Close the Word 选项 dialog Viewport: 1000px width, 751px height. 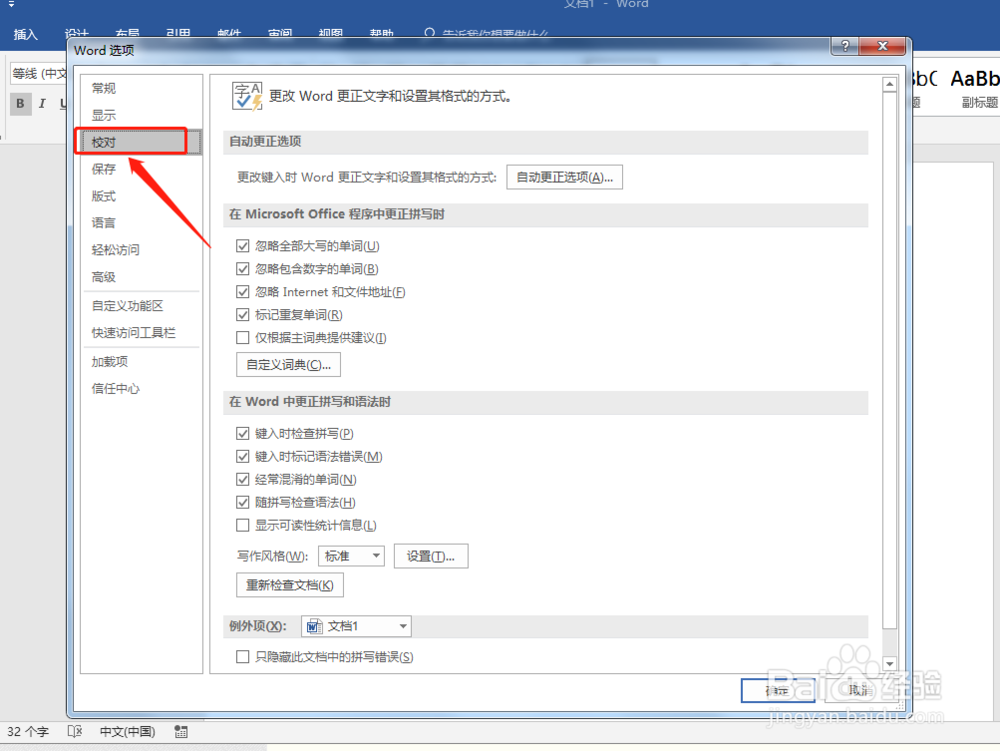883,46
